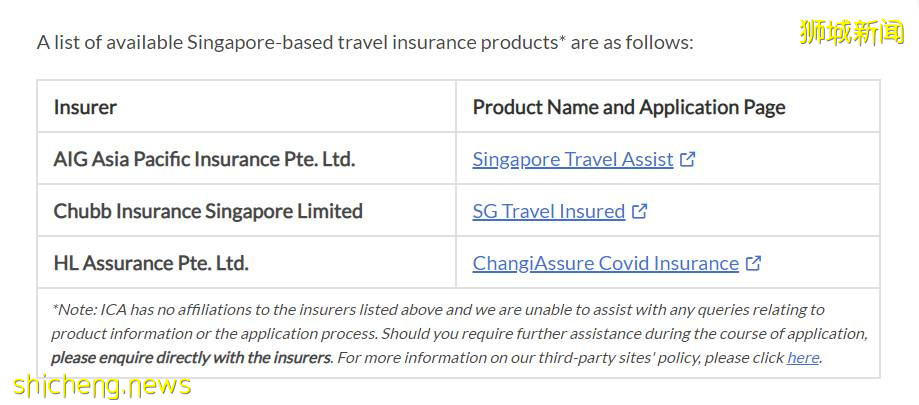Viewport: 919px width, 405px height.
Task: Open the SG Travel Insured link
Action: pyautogui.click(x=548, y=211)
